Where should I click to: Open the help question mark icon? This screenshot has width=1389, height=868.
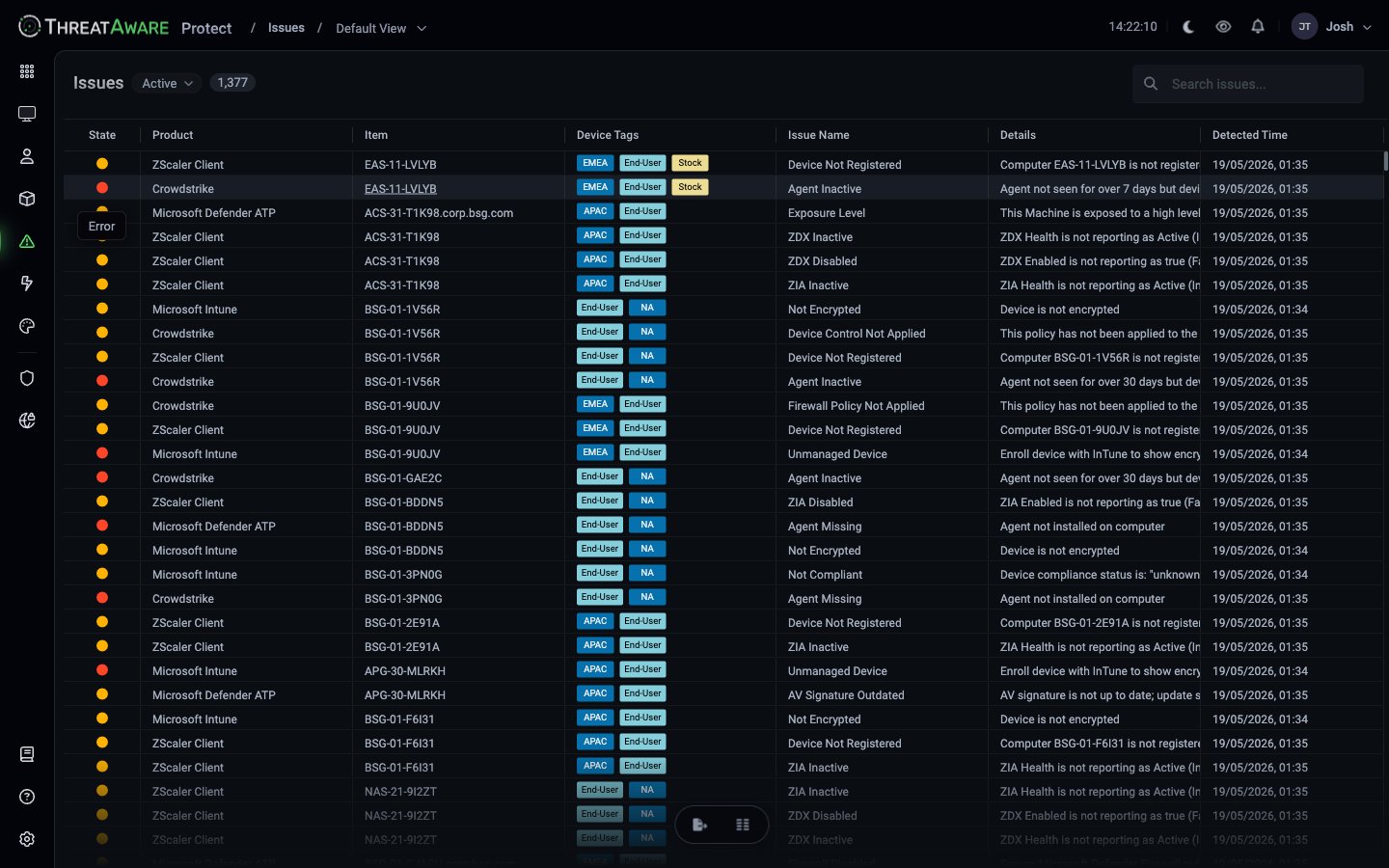27,797
